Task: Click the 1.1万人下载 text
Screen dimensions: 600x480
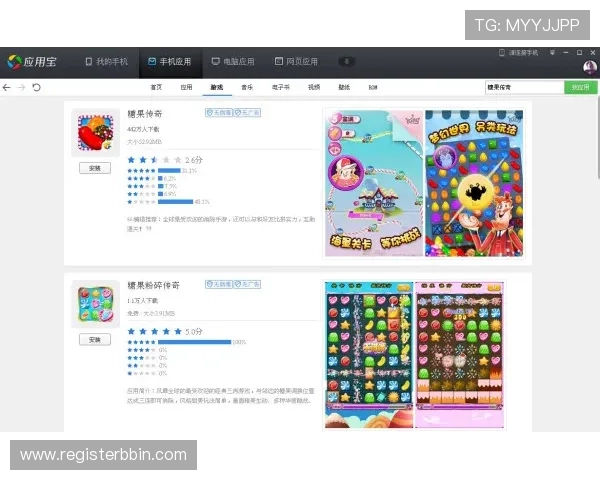Action: (x=142, y=301)
